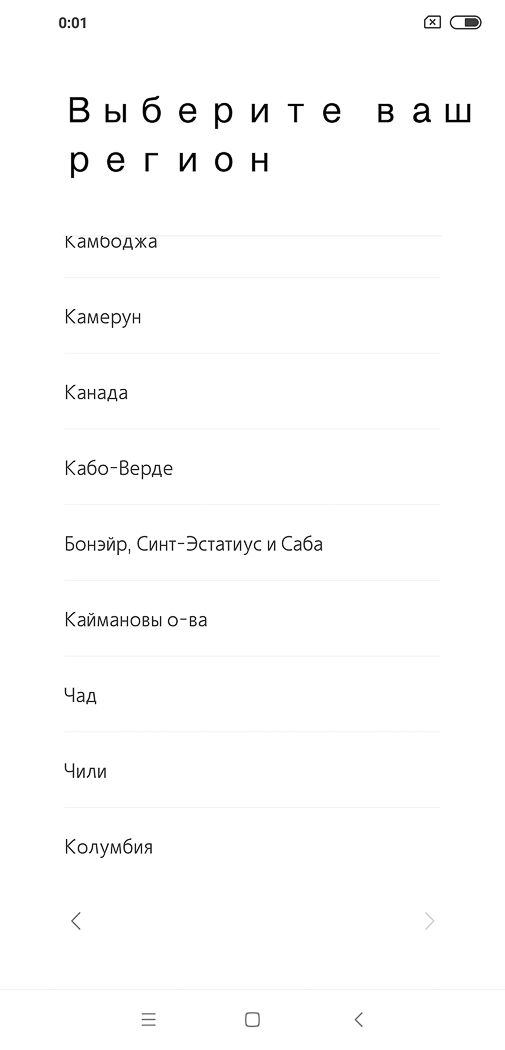
Task: Tap the forward arrow below the region list
Action: click(429, 921)
